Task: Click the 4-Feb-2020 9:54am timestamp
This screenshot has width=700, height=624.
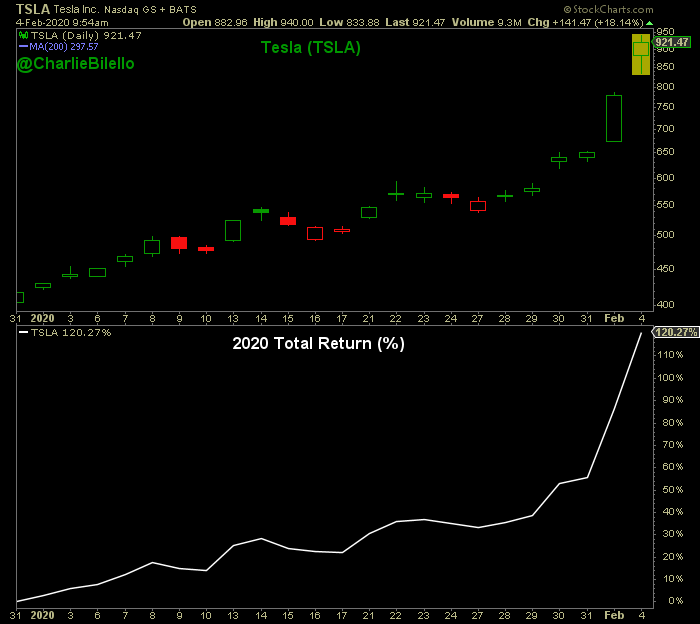Action: point(62,22)
